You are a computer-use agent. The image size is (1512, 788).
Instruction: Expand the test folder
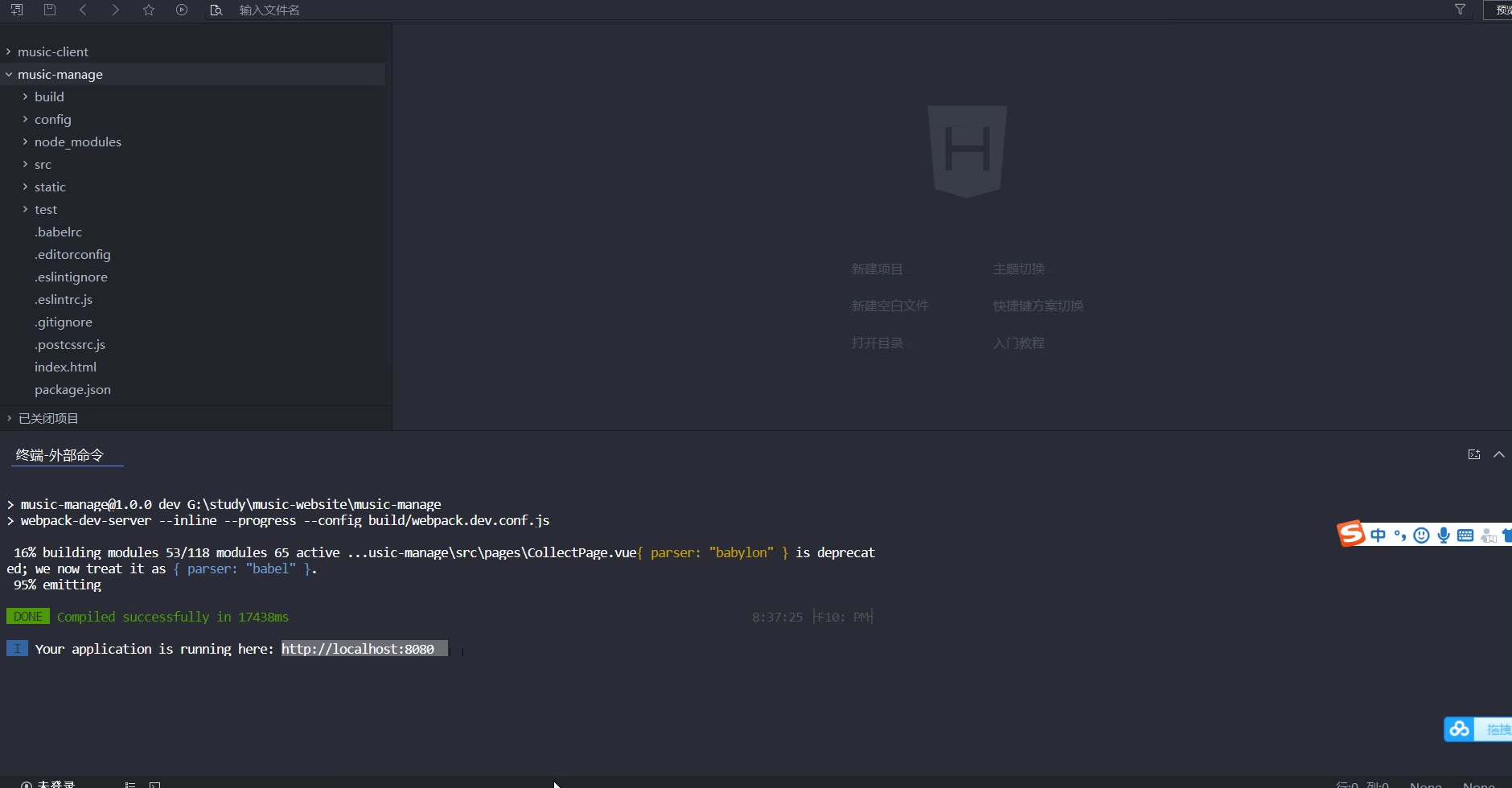pyautogui.click(x=25, y=209)
